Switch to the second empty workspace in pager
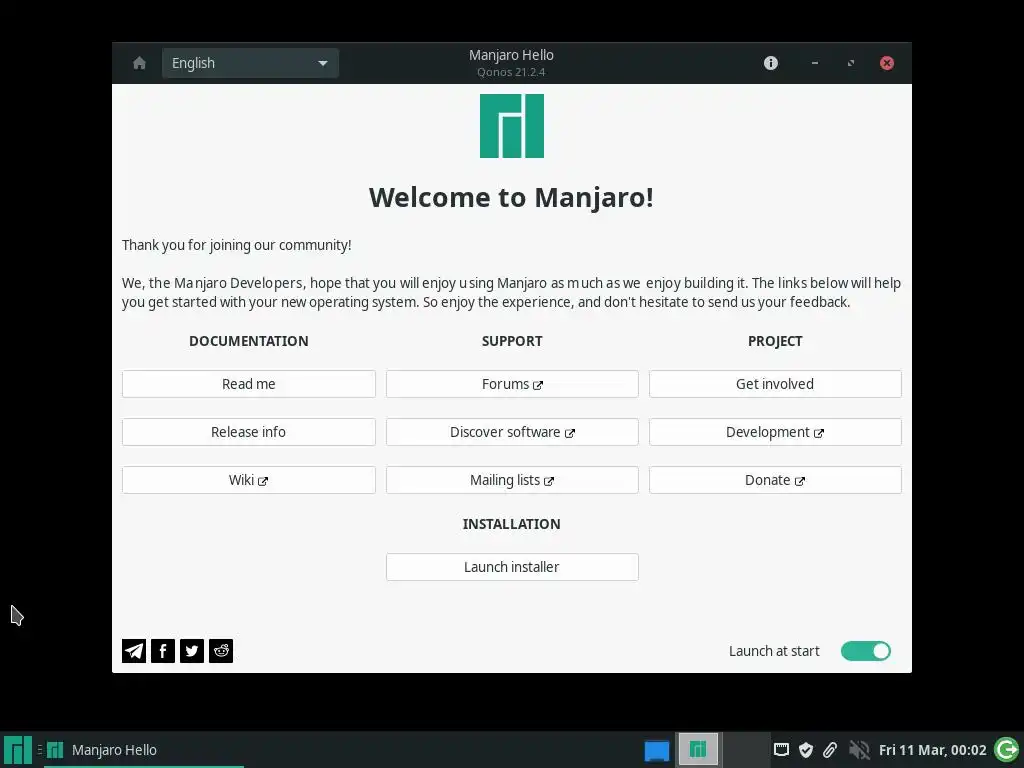The height and width of the screenshot is (768, 1024). [744, 749]
